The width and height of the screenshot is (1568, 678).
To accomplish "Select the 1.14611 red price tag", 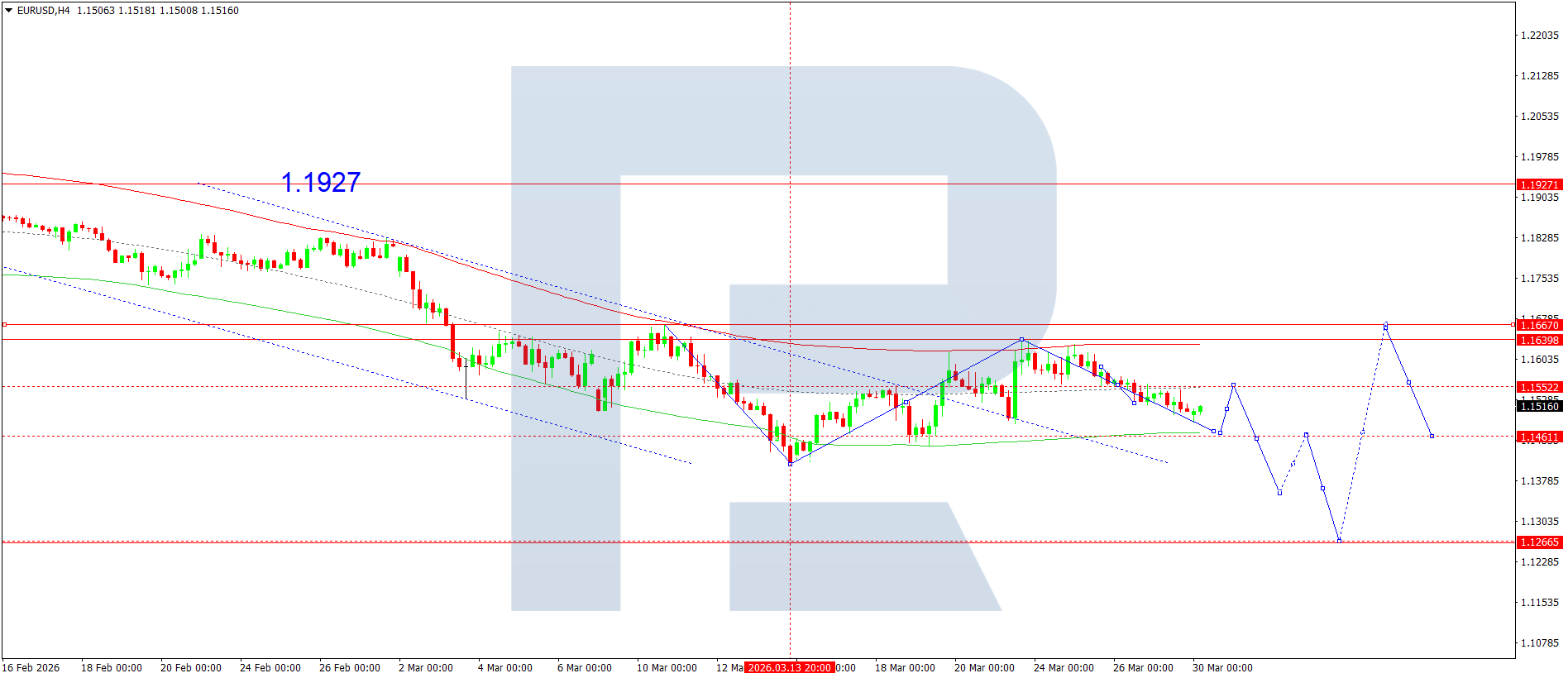I will pyautogui.click(x=1538, y=437).
